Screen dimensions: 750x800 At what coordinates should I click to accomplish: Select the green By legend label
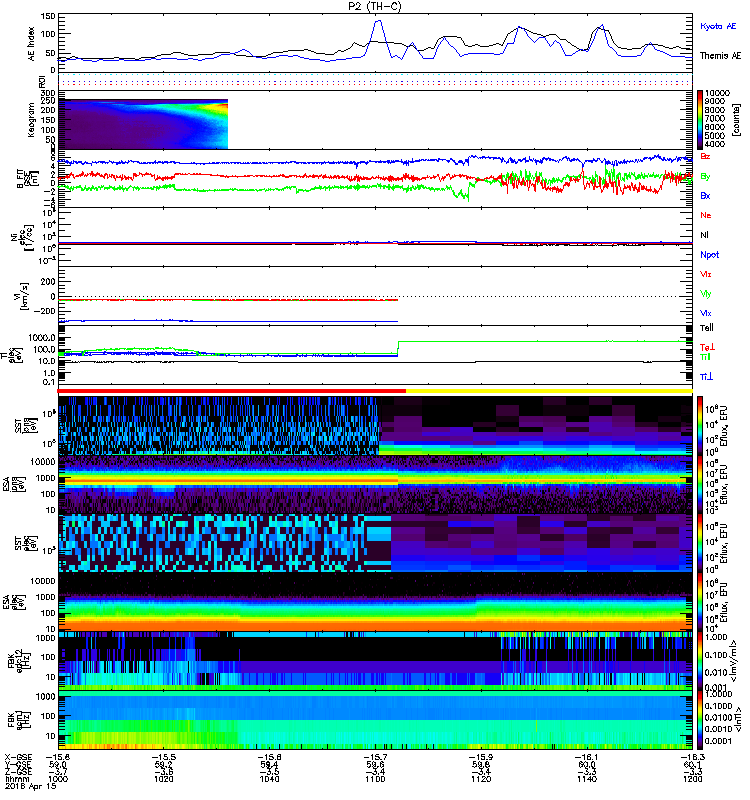705,176
